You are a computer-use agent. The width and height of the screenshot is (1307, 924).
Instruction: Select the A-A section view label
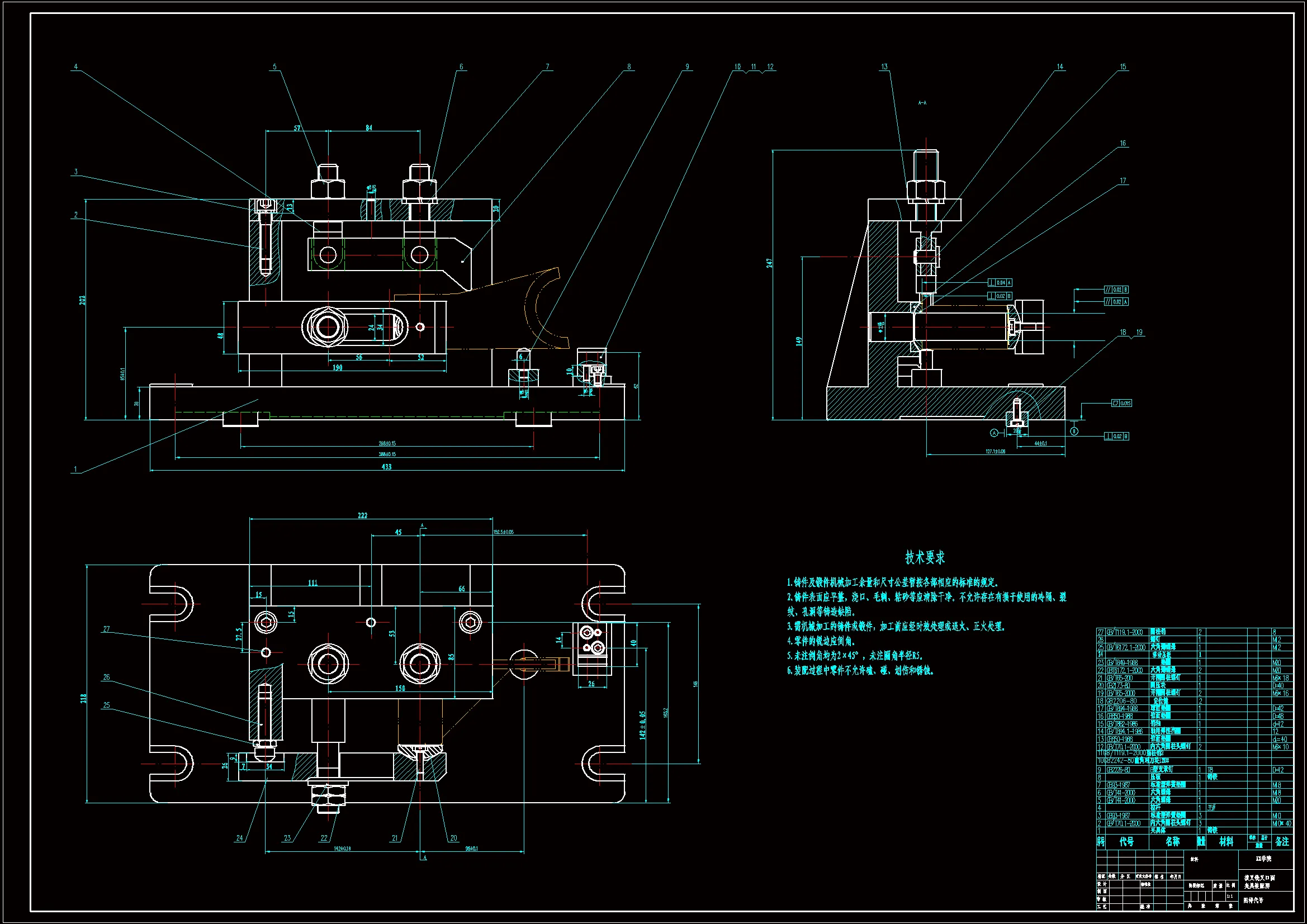[922, 103]
